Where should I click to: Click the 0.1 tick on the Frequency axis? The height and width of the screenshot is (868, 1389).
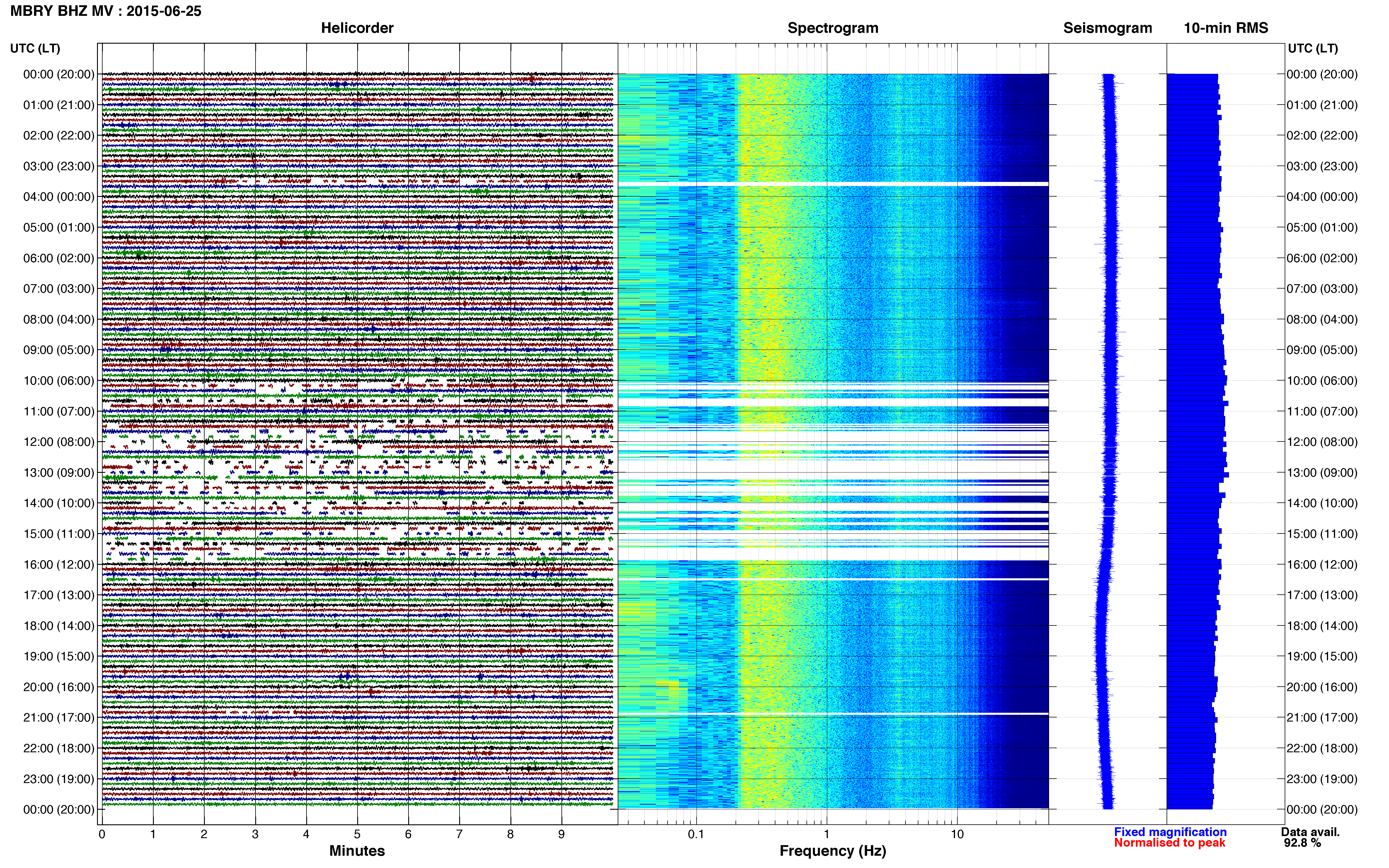click(696, 834)
